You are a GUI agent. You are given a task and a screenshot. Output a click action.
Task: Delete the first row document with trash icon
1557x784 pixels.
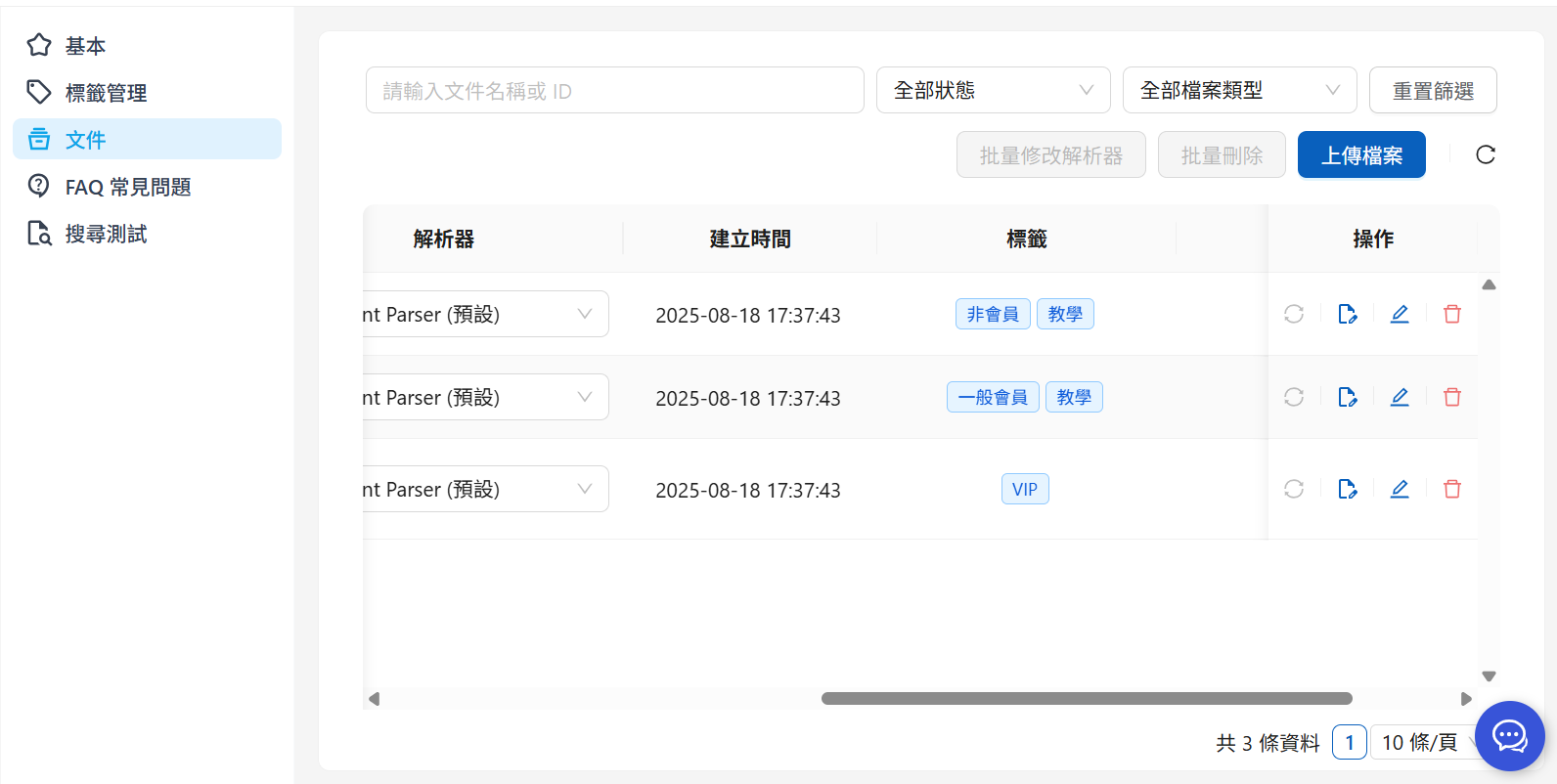point(1451,314)
